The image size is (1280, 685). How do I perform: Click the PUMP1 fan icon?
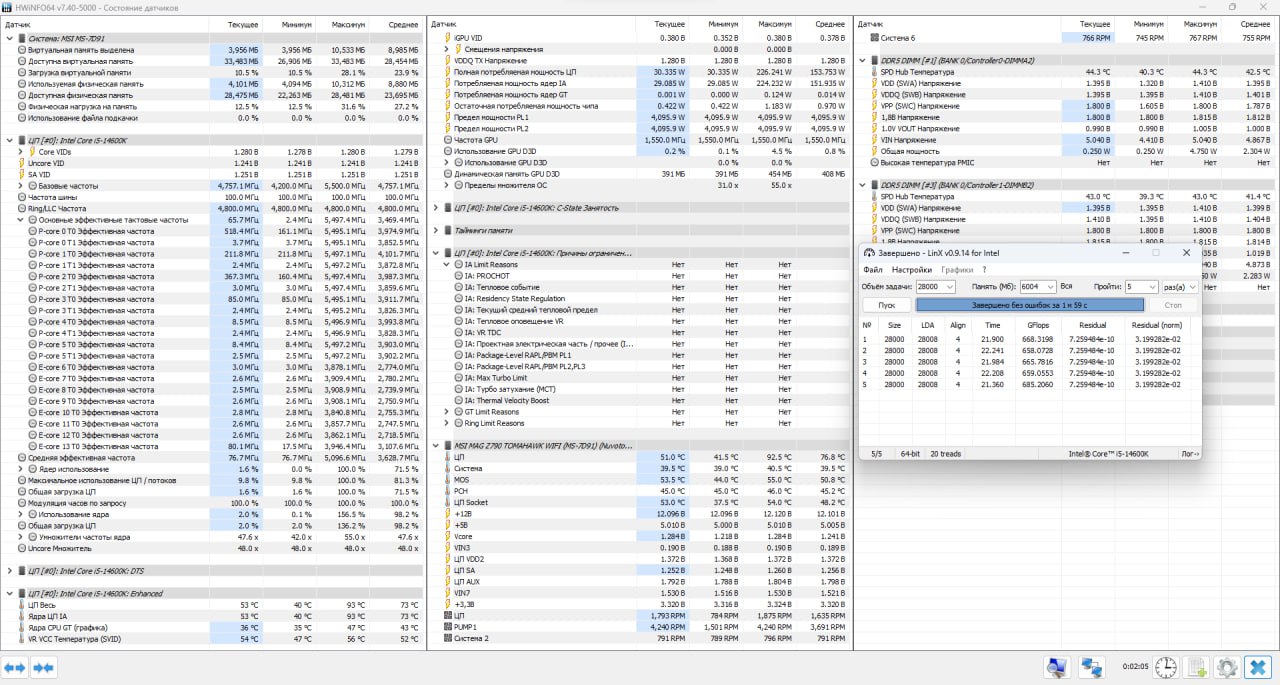(446, 627)
